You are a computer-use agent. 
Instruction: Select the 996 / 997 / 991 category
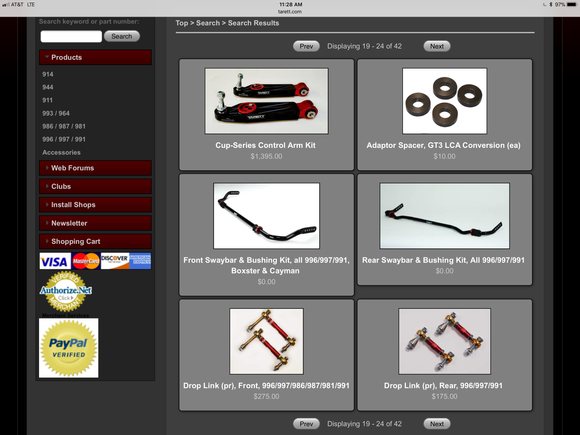pos(64,139)
